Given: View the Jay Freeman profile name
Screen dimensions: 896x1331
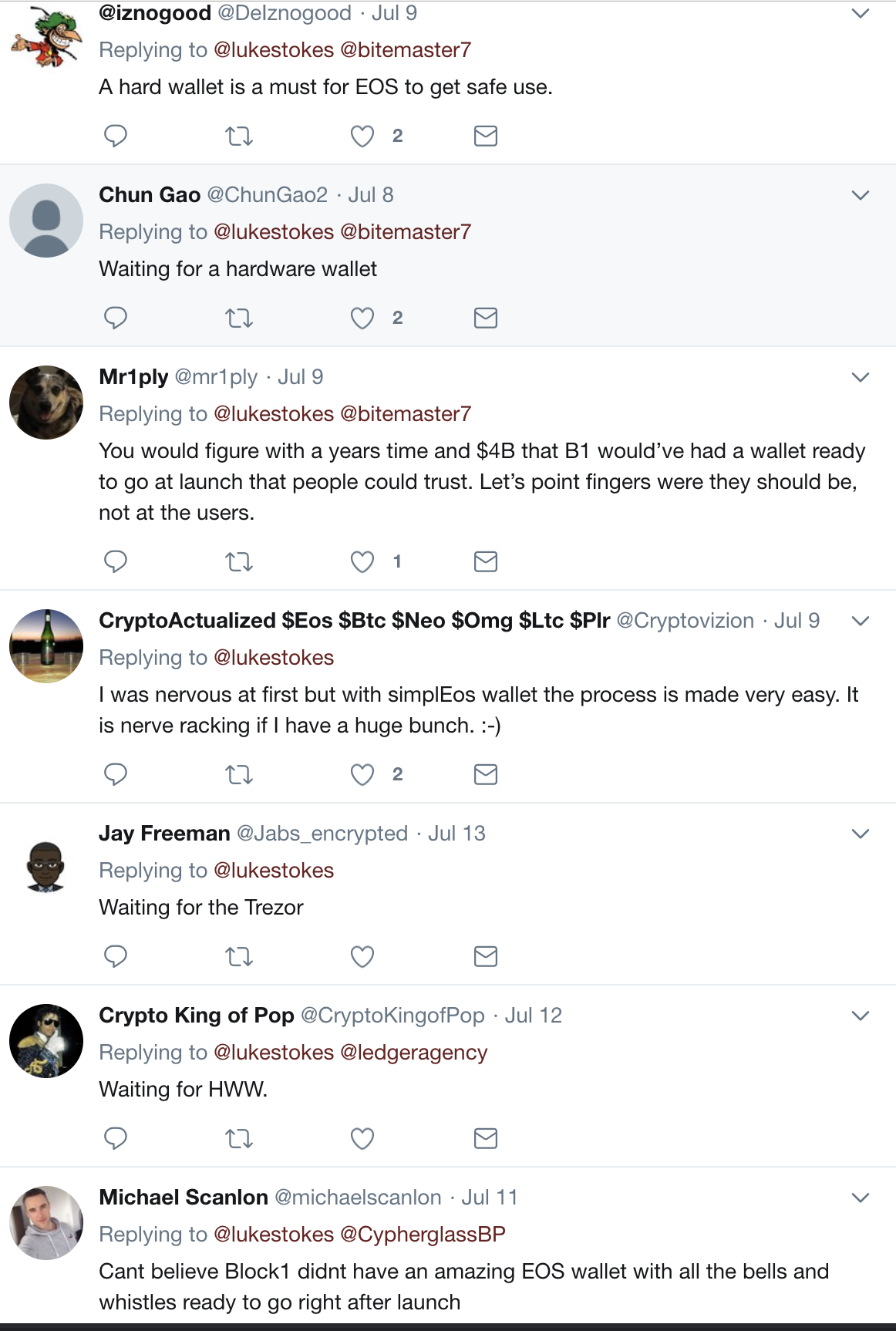Looking at the screenshot, I should 164,834.
